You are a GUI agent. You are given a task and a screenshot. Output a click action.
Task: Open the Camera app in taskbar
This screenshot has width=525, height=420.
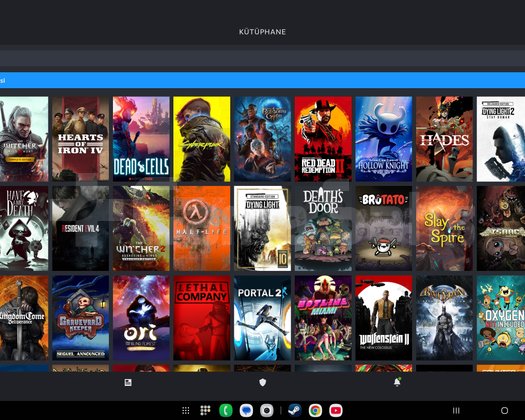267,410
